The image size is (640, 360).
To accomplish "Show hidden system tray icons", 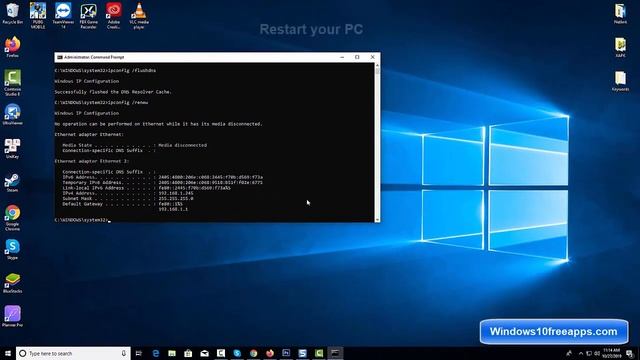I will click(x=581, y=353).
